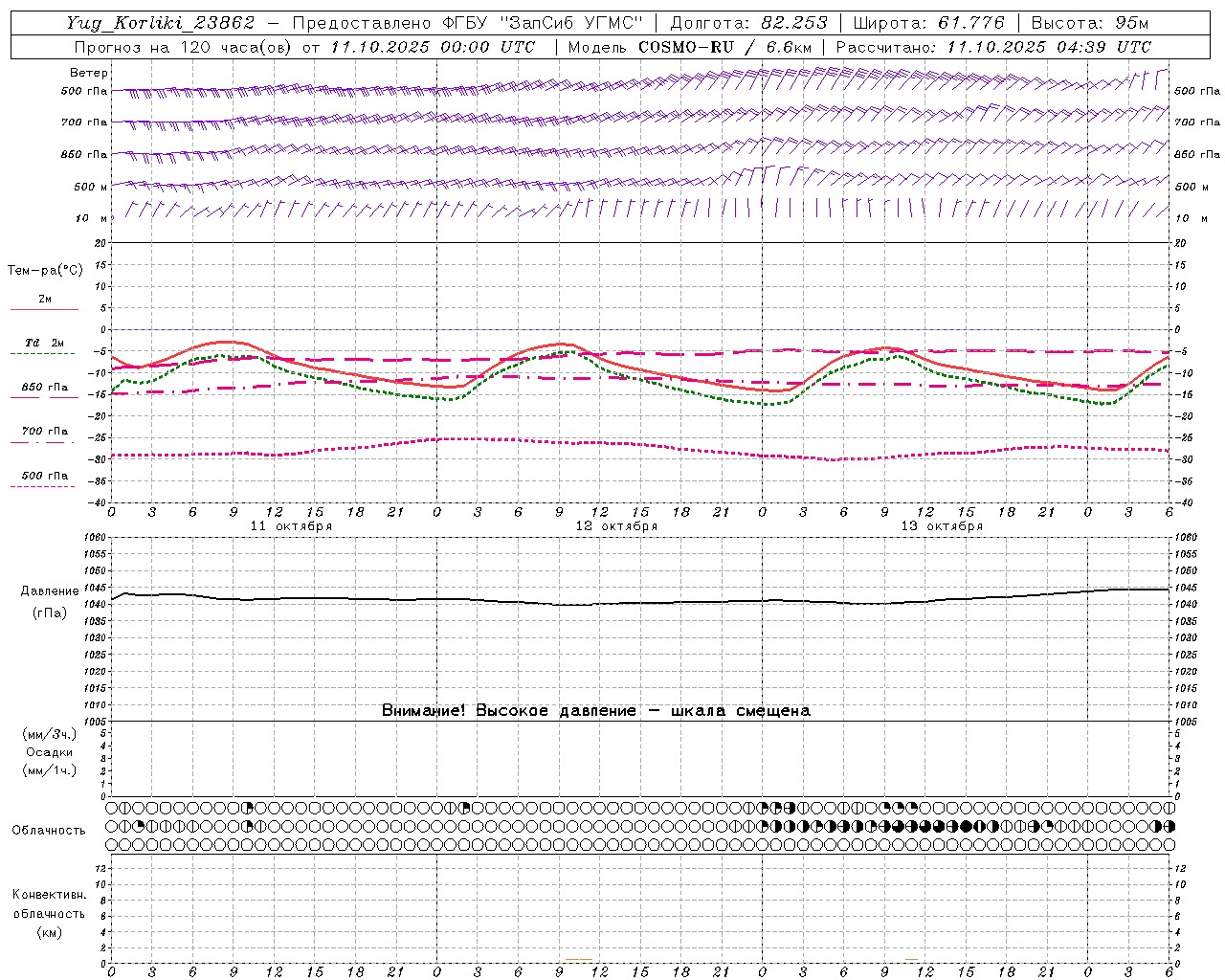Click the dotted 500 гПа temperature legend line

pyautogui.click(x=42, y=487)
